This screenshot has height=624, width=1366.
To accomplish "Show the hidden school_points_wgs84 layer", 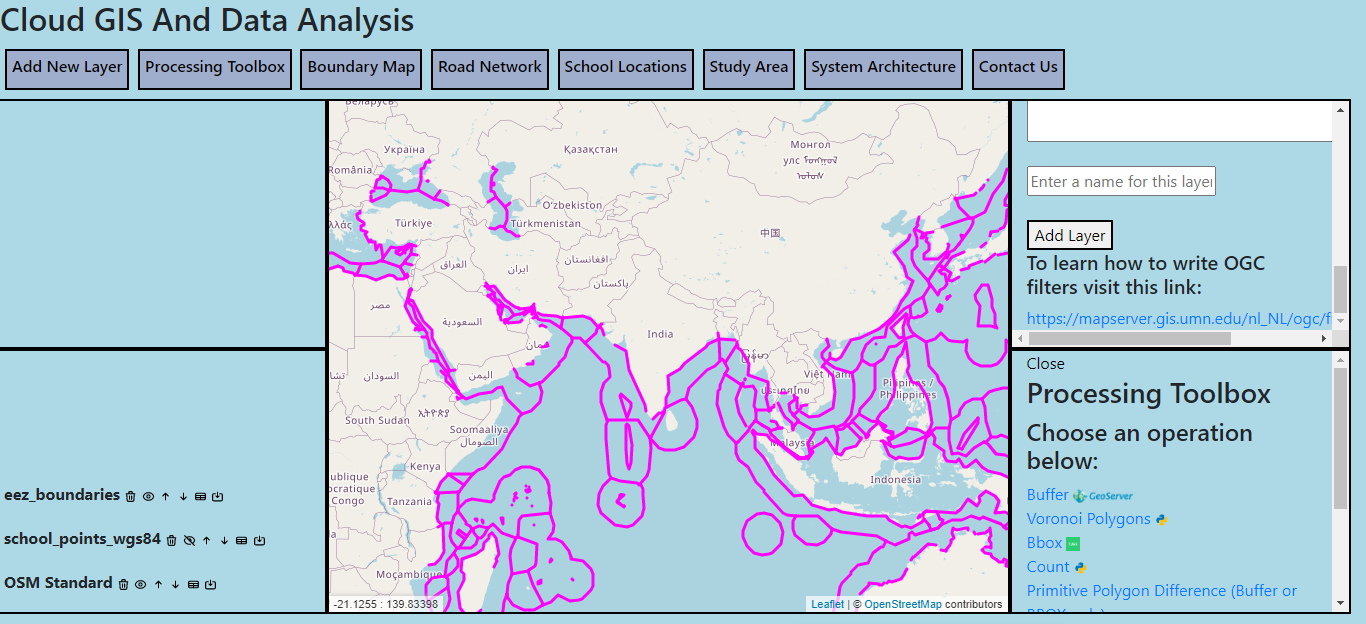I will pyautogui.click(x=189, y=540).
